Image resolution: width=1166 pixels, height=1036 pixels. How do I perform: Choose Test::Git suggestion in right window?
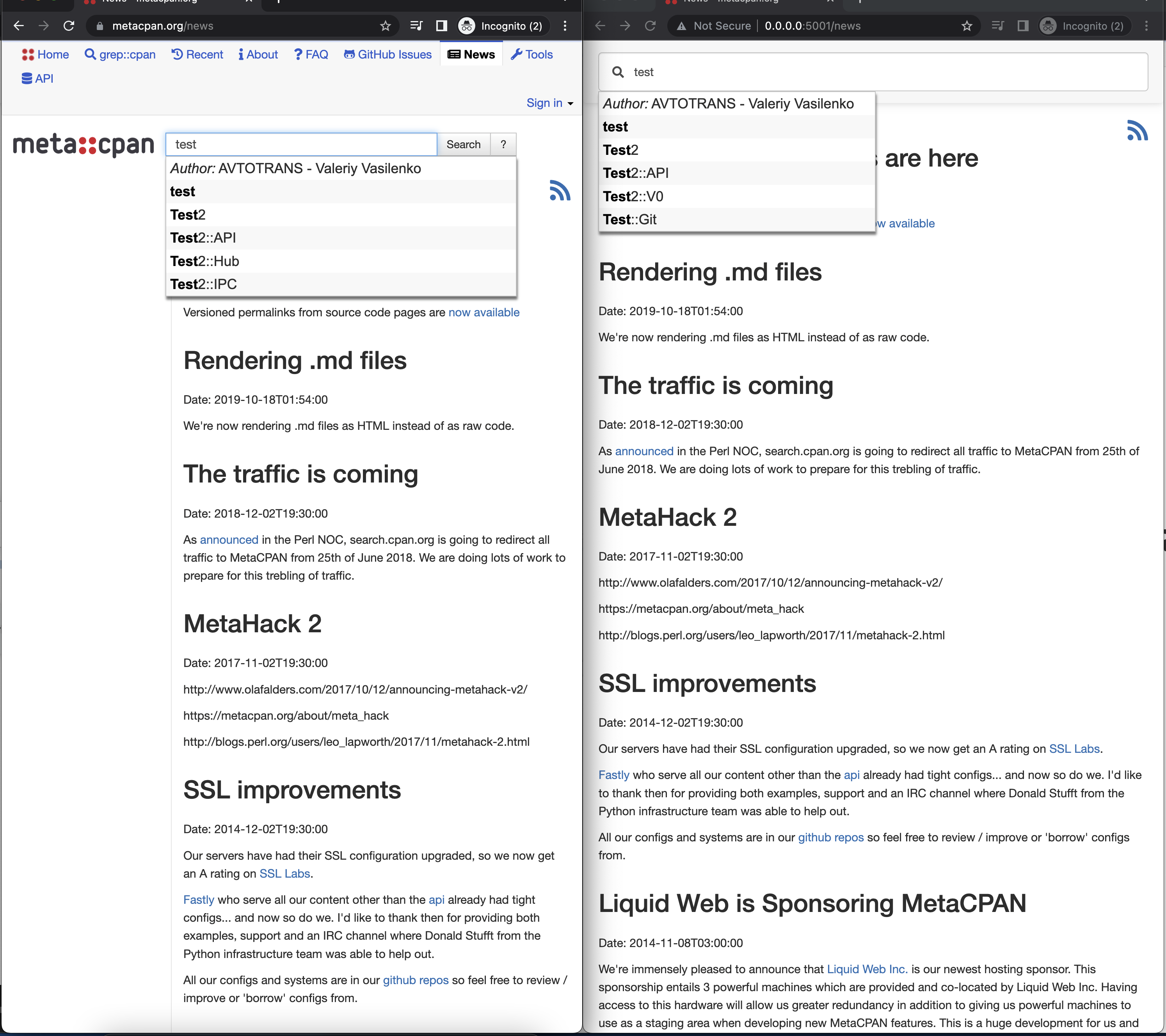tap(630, 220)
